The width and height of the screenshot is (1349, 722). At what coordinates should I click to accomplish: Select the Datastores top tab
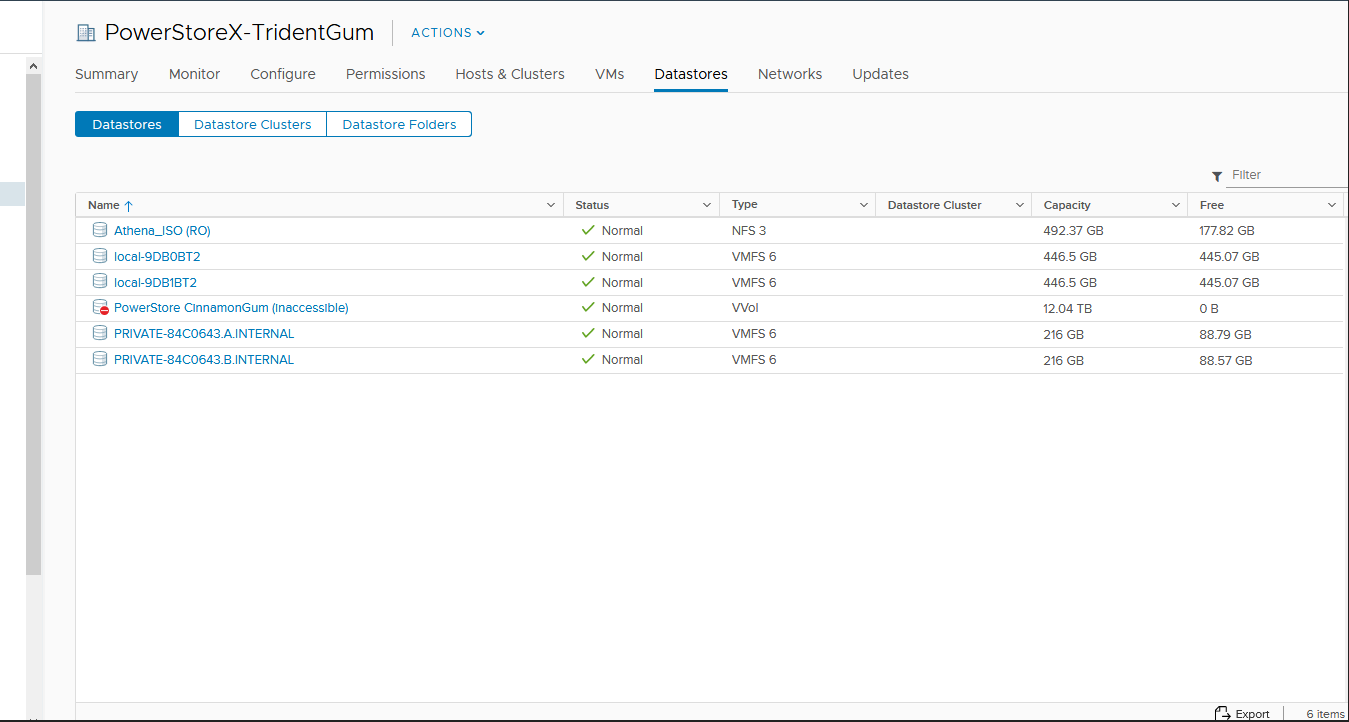(691, 74)
